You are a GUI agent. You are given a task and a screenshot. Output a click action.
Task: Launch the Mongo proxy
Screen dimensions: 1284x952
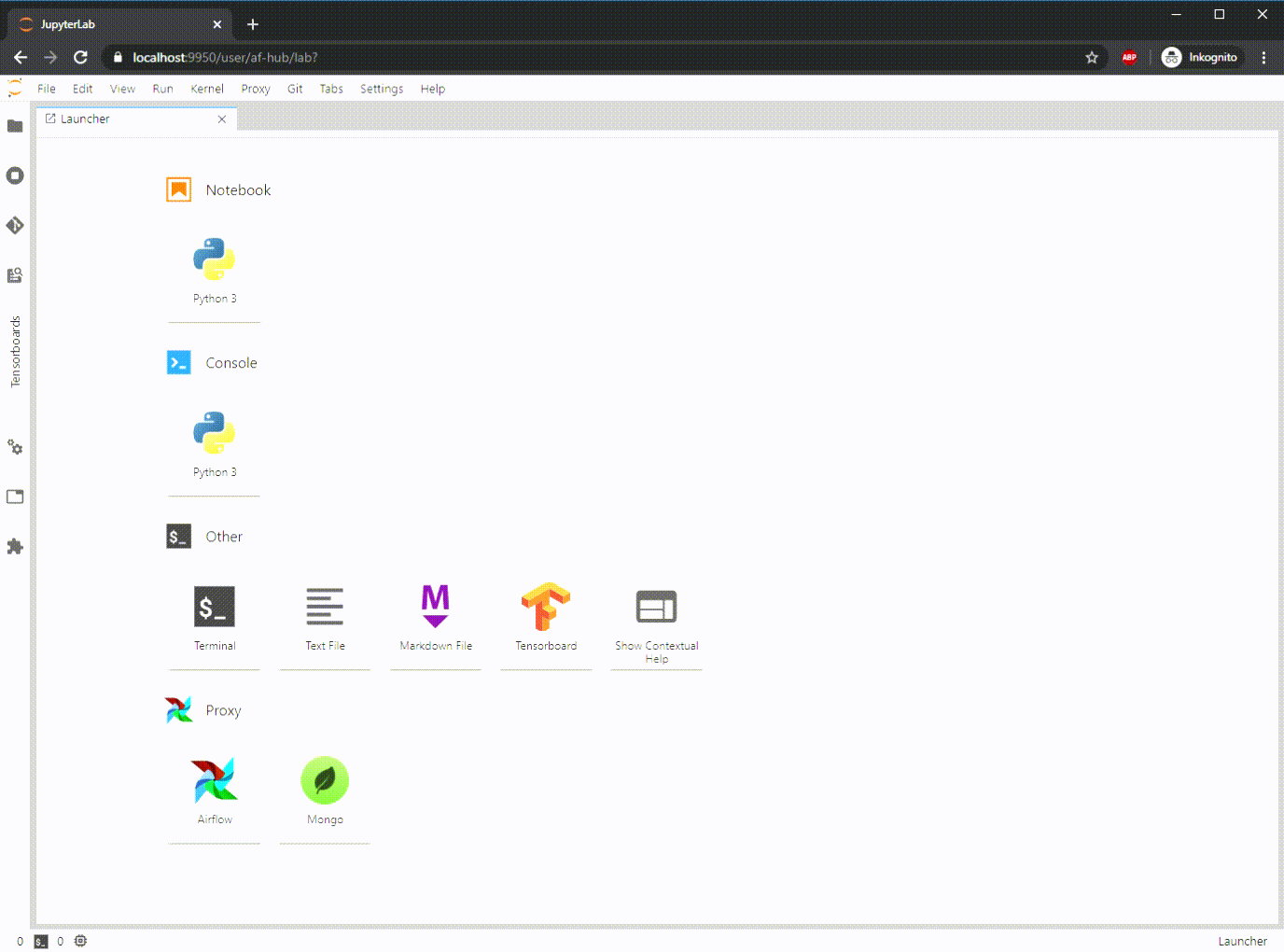tap(325, 789)
